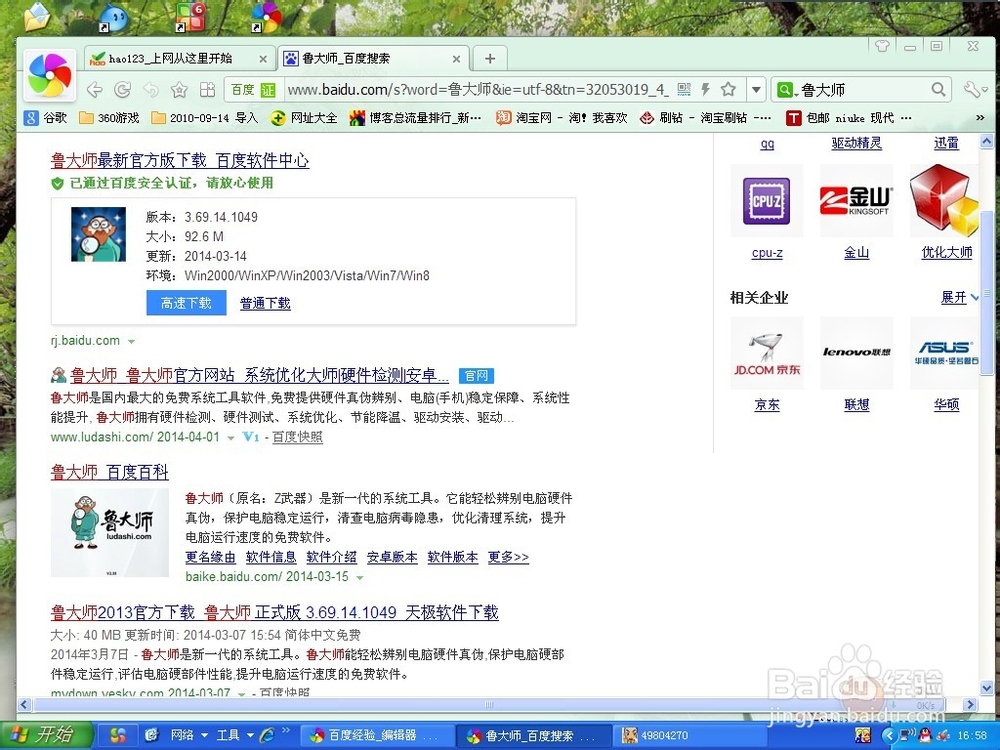Expand dropdown after www.ludashi.com date
Image resolution: width=1000 pixels, height=750 pixels.
230,438
